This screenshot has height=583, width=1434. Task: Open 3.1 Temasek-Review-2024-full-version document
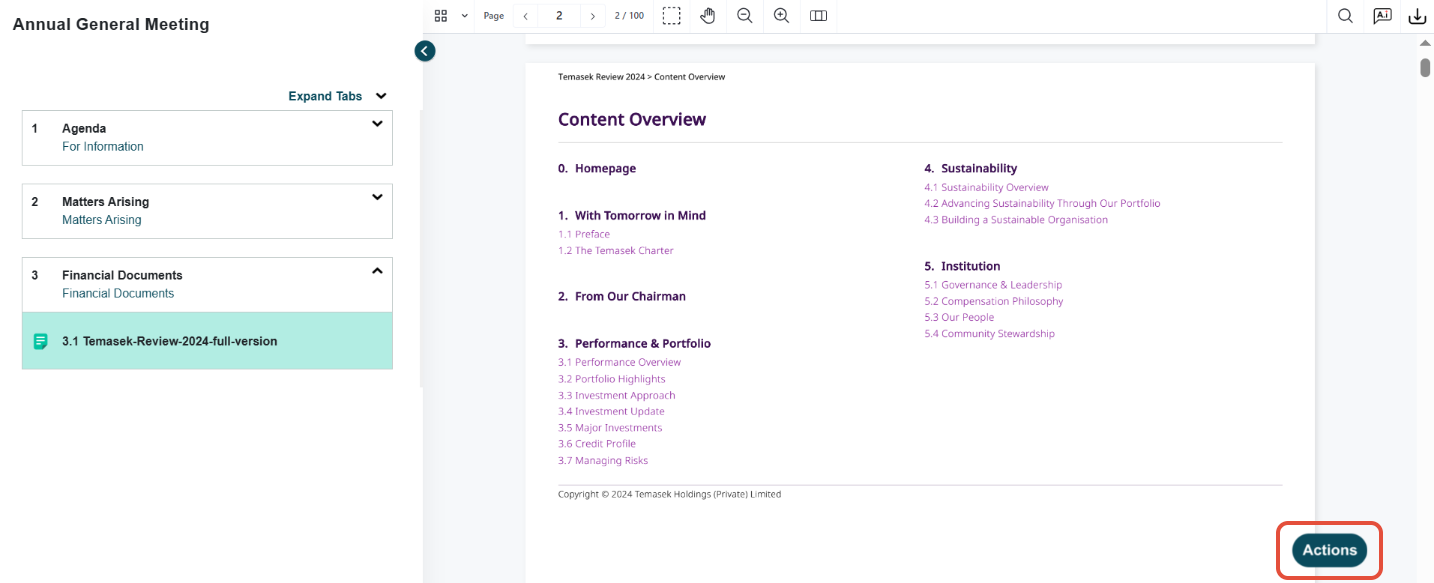coord(207,341)
